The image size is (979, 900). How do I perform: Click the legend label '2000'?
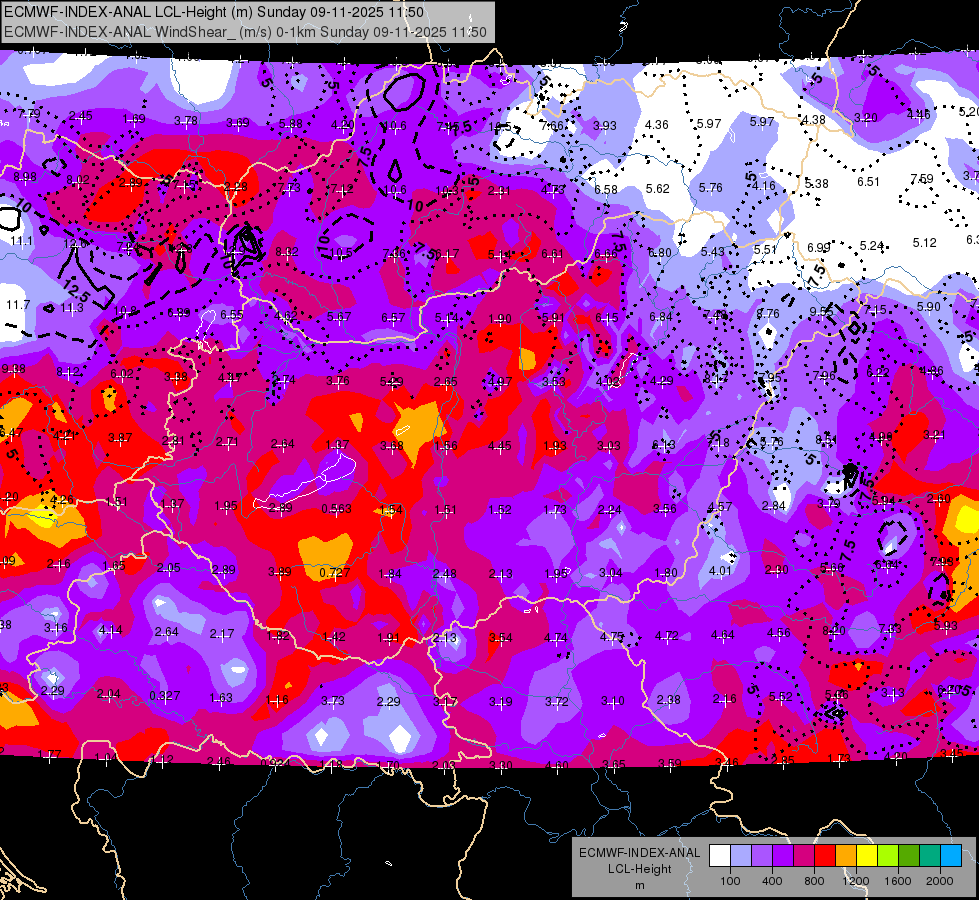tap(940, 881)
